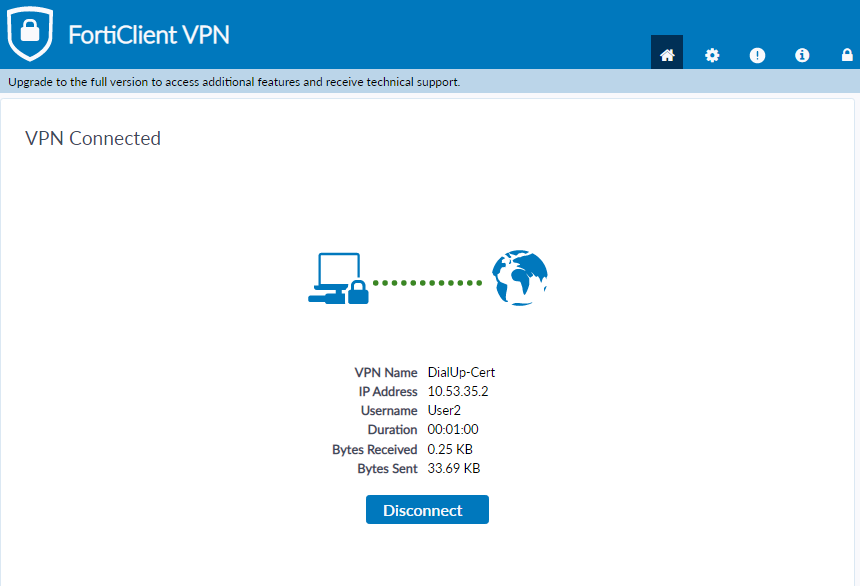Screen dimensions: 860x586
Task: Click the duration value 00:01:00
Action: 453,430
